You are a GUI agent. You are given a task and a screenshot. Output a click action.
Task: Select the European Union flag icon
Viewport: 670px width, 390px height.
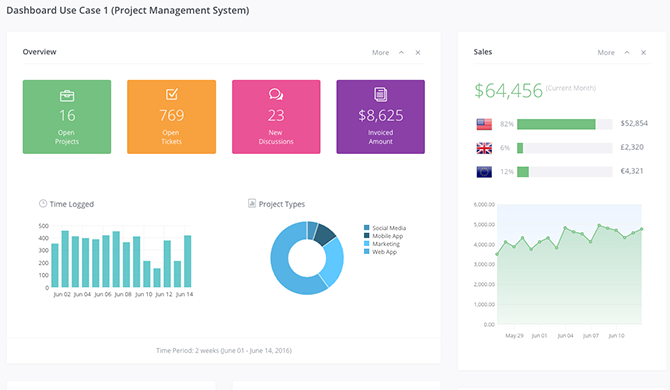tap(484, 172)
